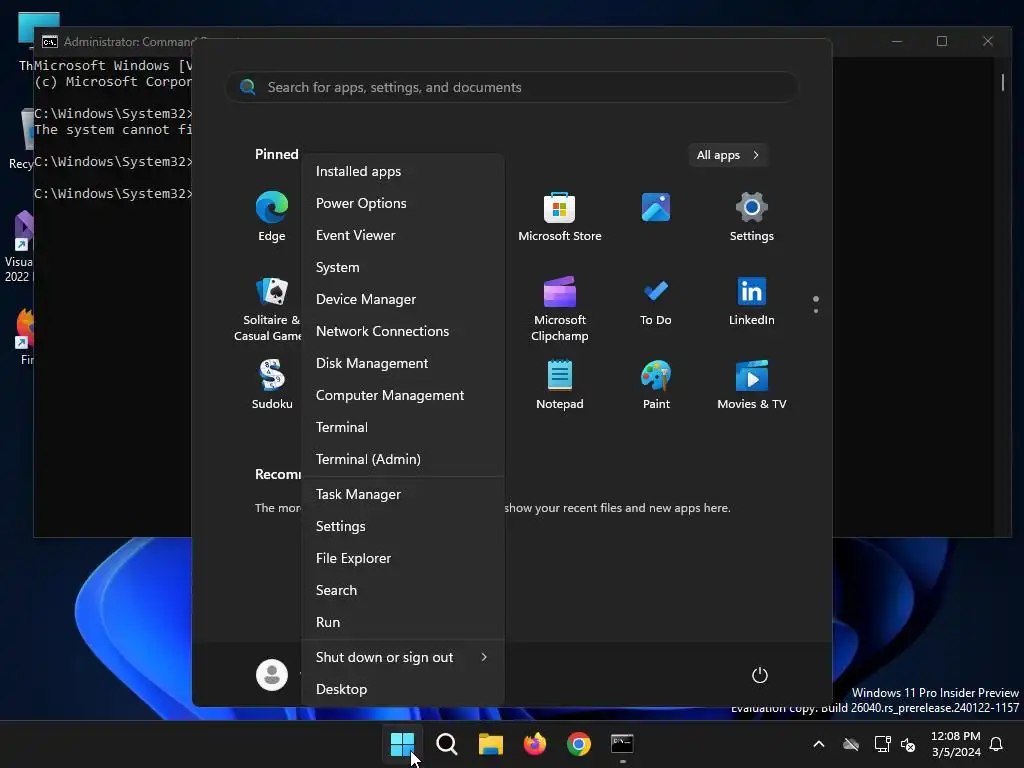Select Installed apps menu entry
This screenshot has width=1024, height=768.
point(402,171)
